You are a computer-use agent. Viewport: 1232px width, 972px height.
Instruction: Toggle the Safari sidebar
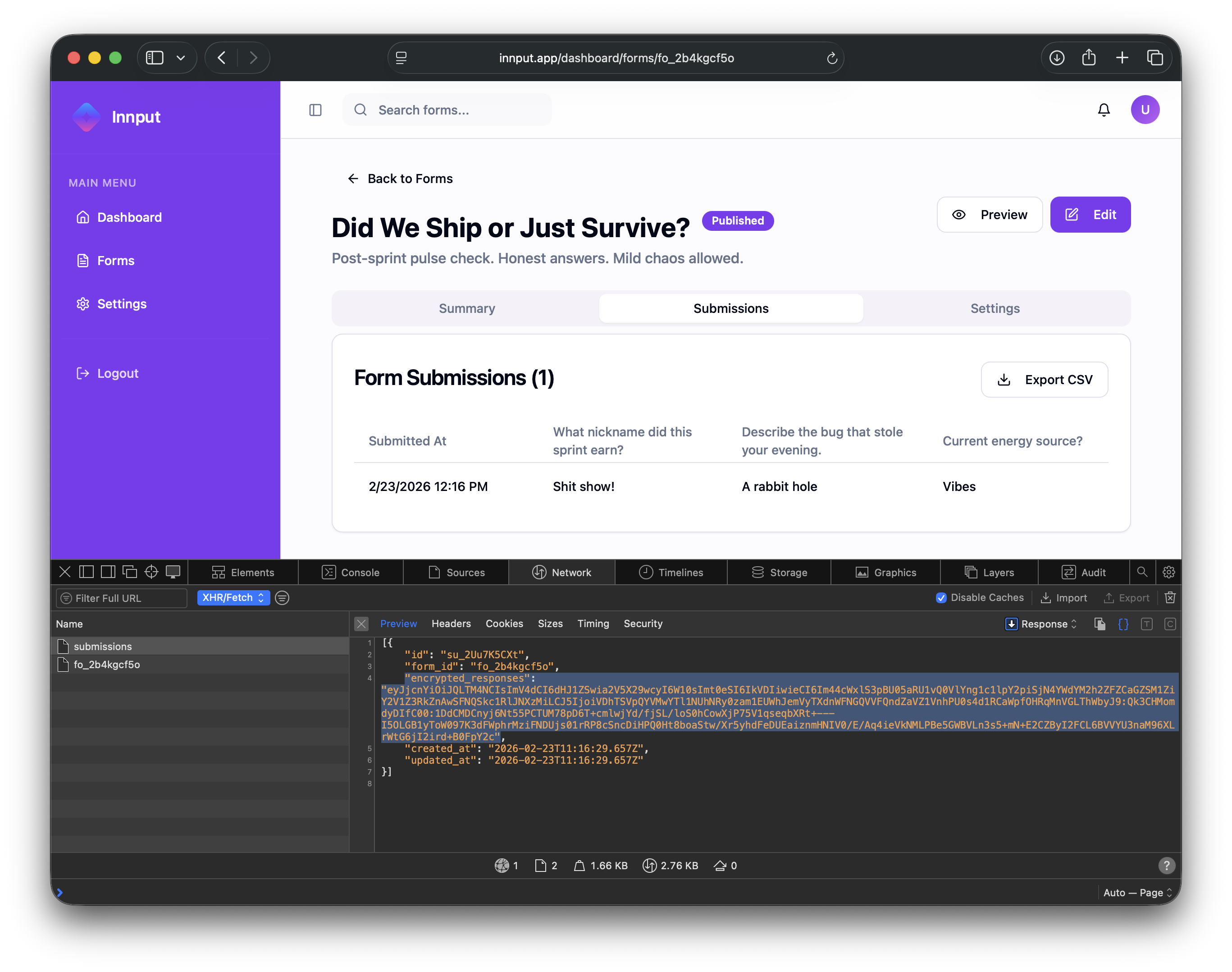[x=154, y=57]
